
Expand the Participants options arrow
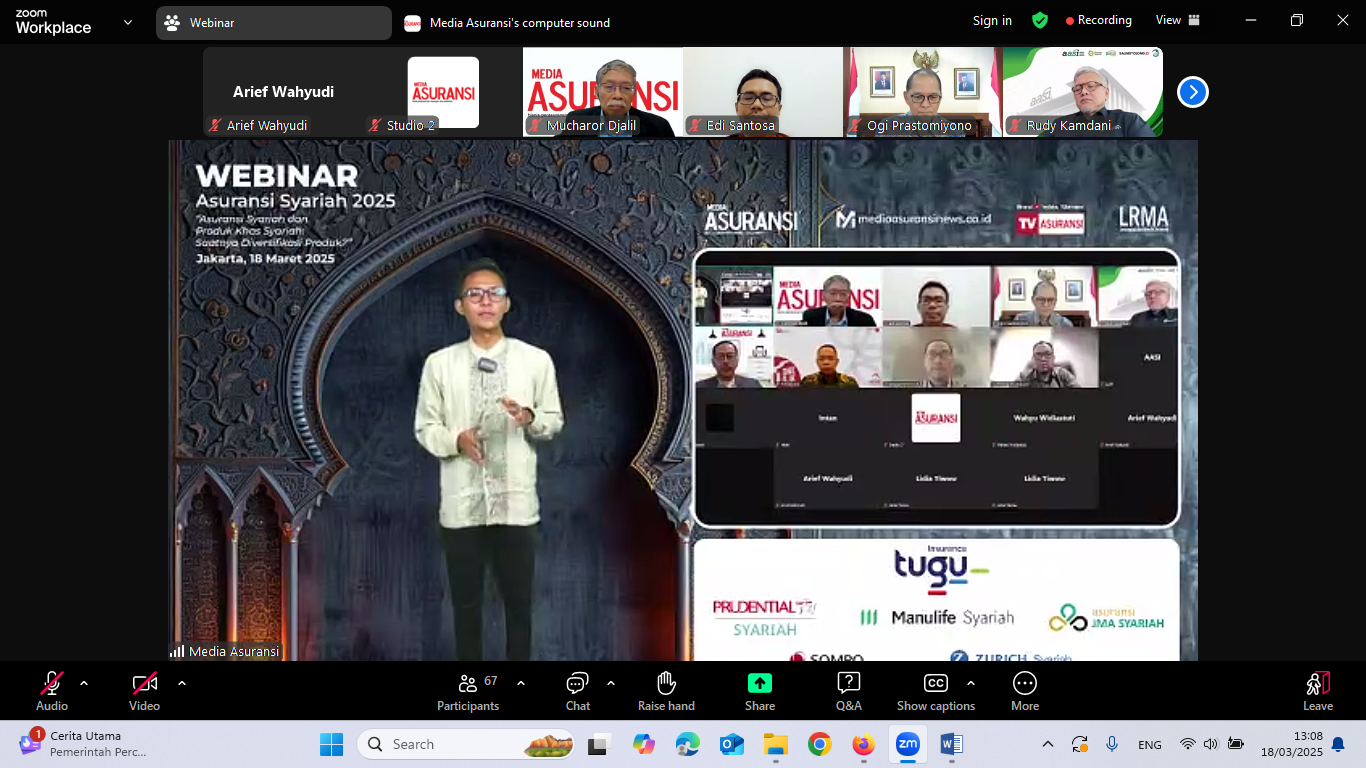point(521,683)
